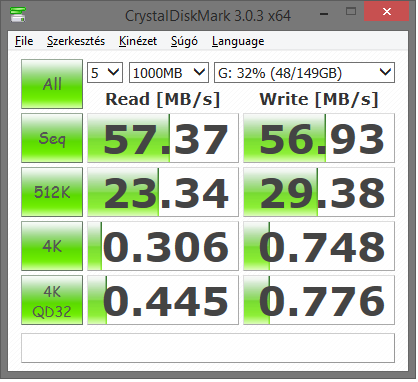Screen dimensions: 418x382
Task: Run all benchmarks with the All button
Action: click(x=52, y=84)
